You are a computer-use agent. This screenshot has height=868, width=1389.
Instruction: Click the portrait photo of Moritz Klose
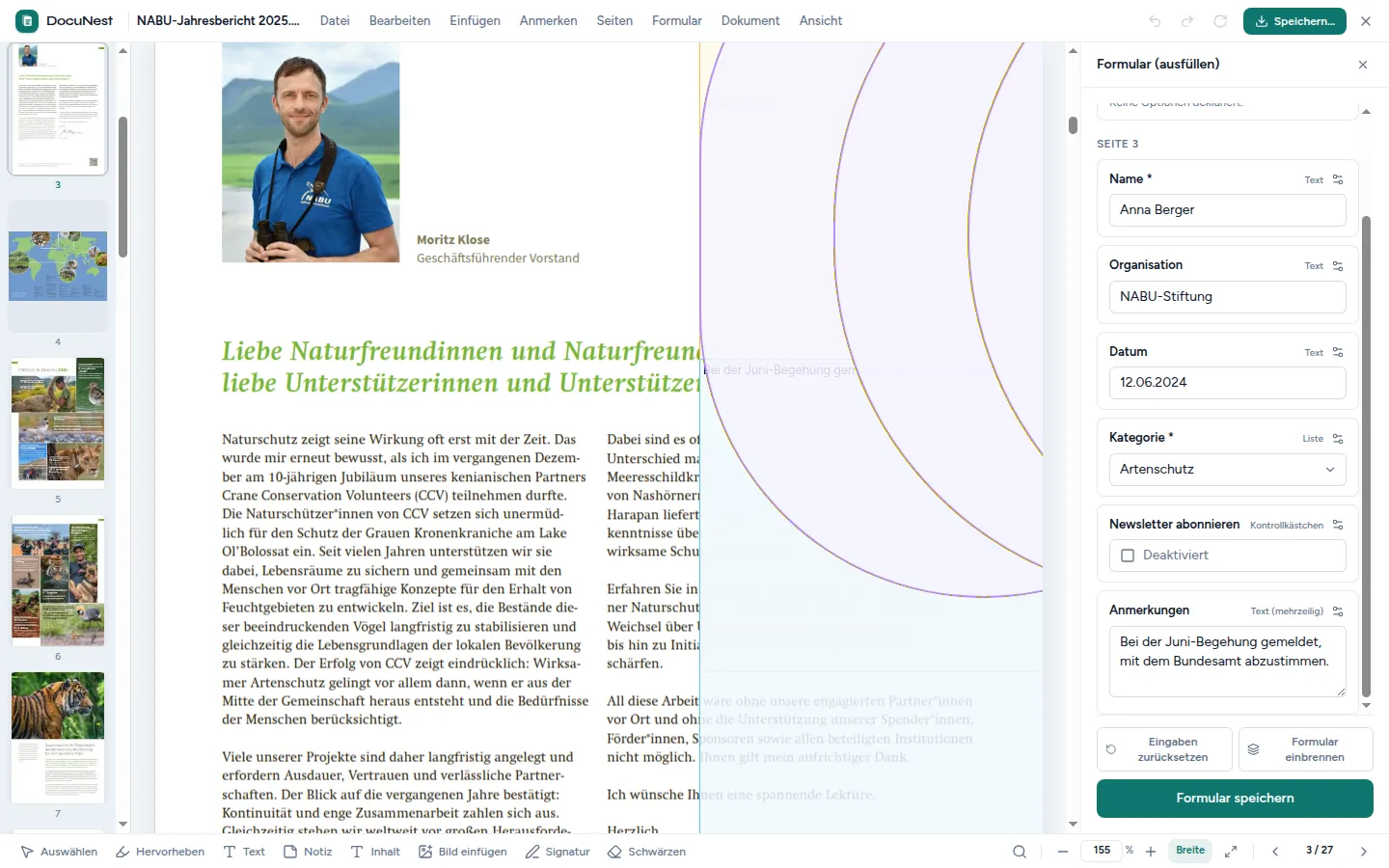tap(311, 152)
